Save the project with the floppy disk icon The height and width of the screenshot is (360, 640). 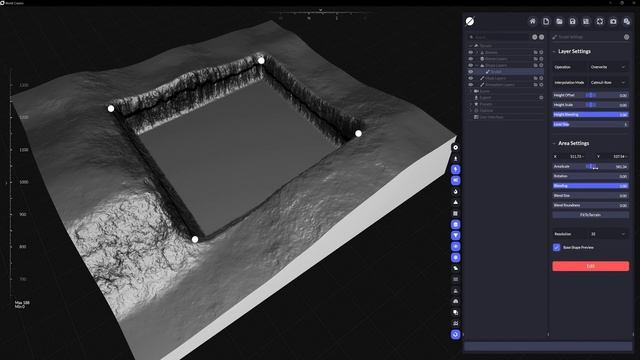[573, 21]
